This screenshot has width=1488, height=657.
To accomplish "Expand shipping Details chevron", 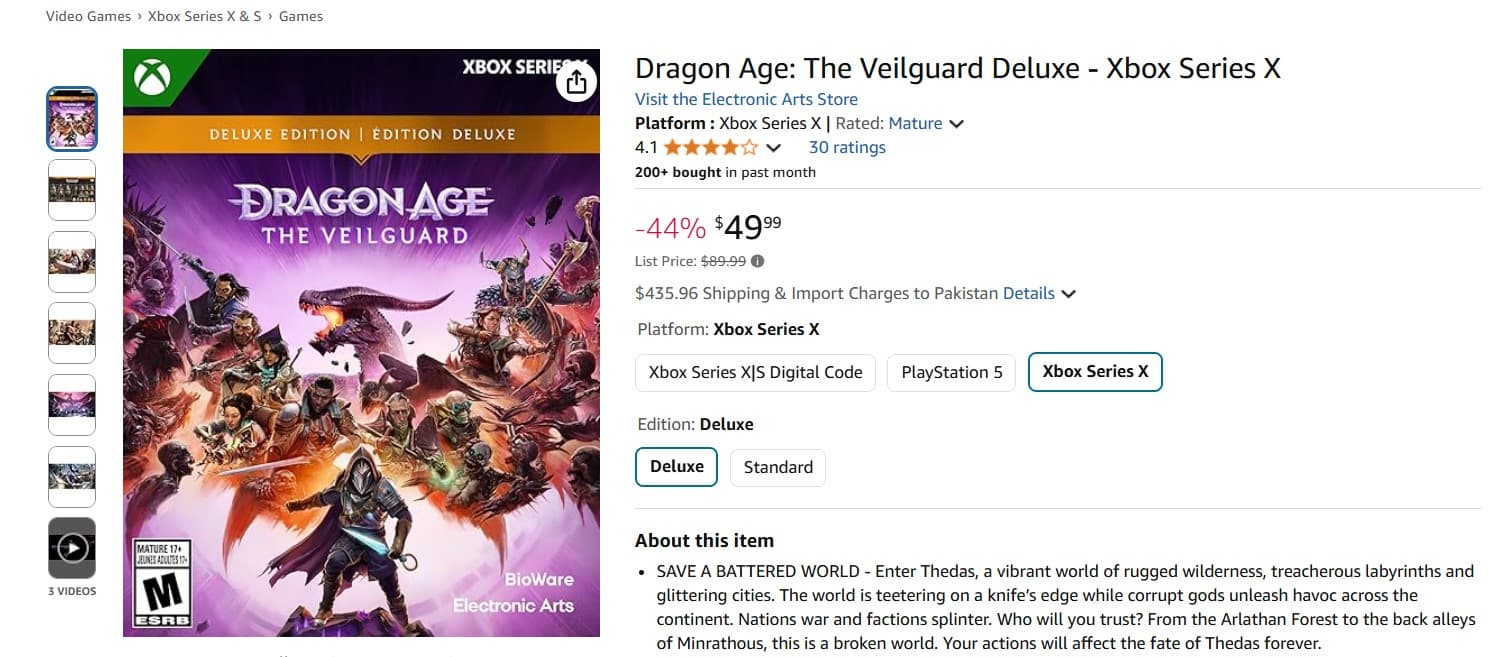I will tap(1068, 294).
